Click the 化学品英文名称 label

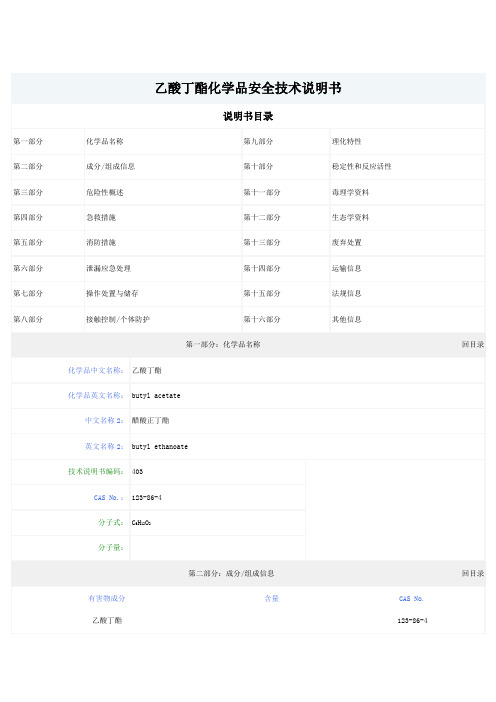[x=96, y=395]
